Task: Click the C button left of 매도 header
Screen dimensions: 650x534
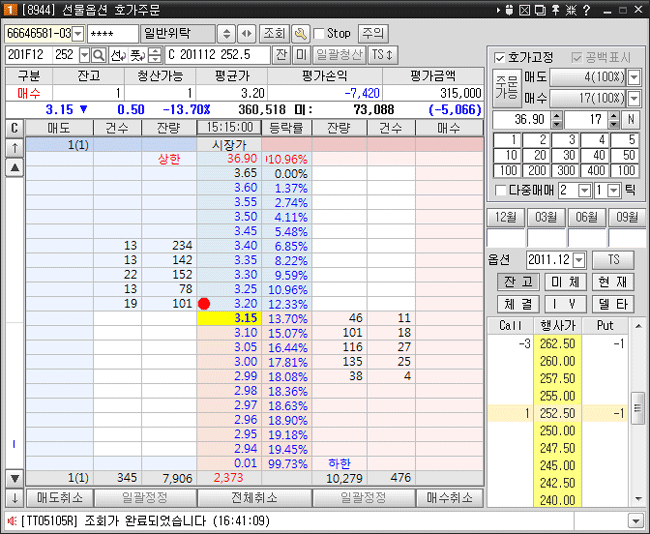Action: point(15,129)
